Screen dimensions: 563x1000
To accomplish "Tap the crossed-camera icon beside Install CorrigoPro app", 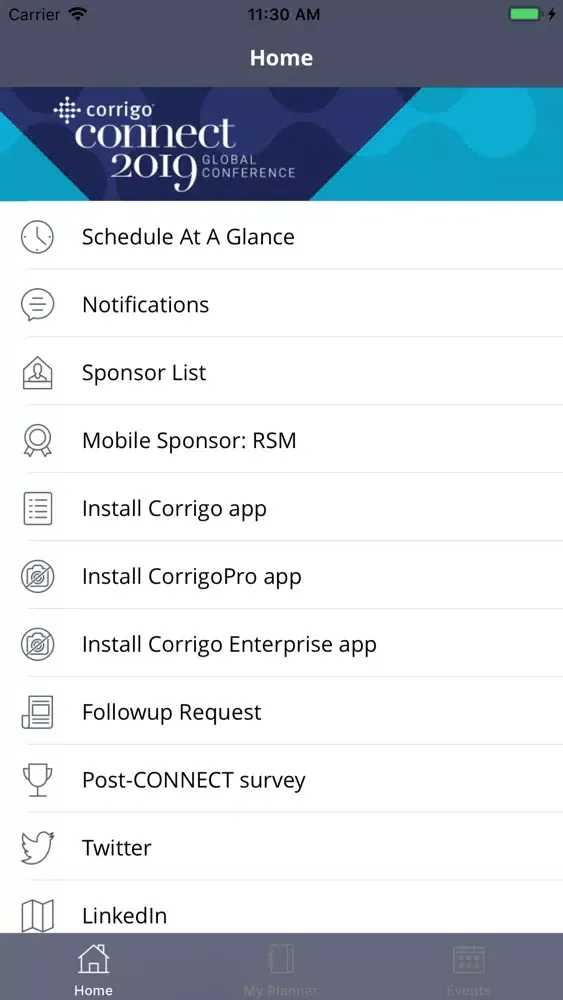I will pyautogui.click(x=37, y=577).
